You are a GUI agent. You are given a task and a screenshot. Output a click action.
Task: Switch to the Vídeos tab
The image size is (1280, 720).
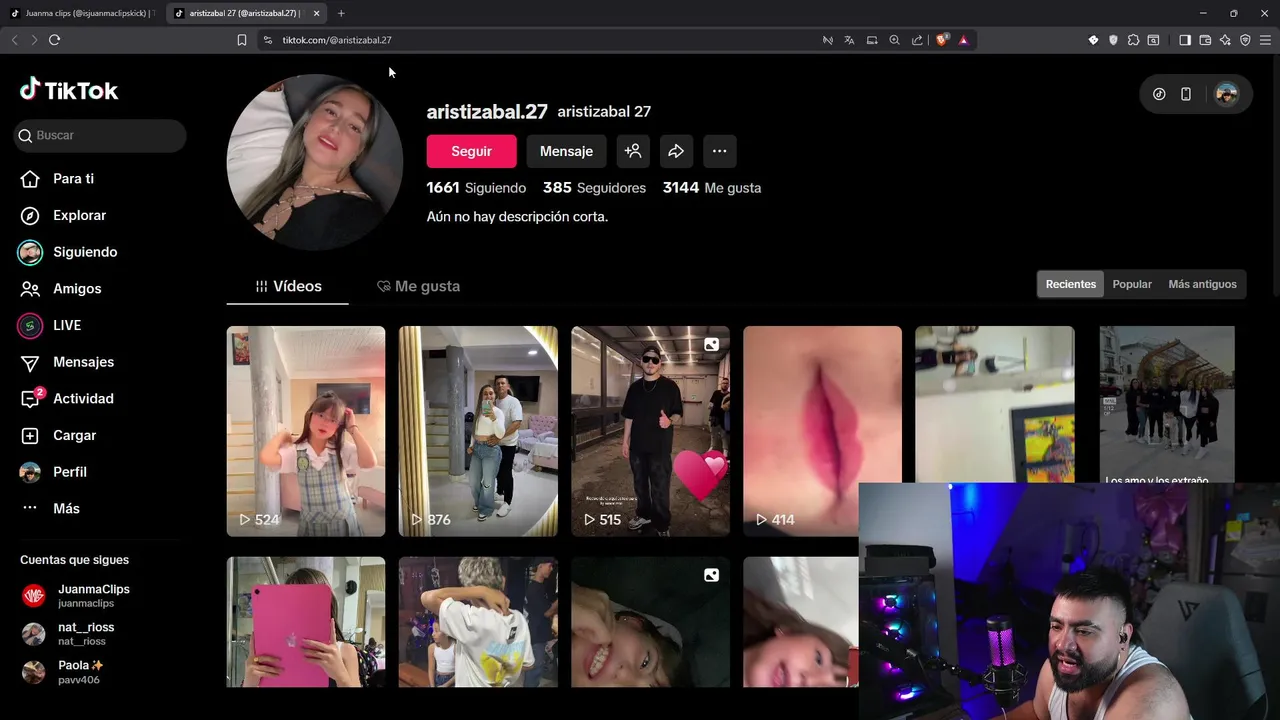(x=288, y=286)
